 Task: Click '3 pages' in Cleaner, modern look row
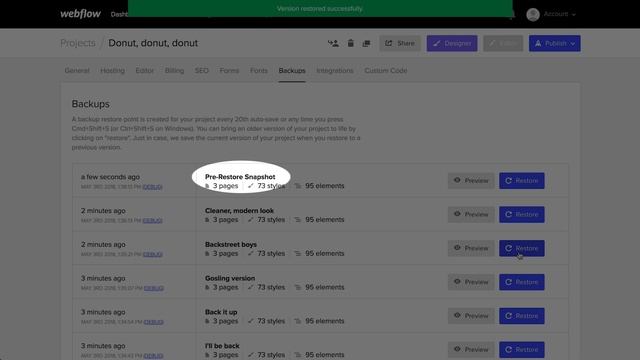pos(225,220)
